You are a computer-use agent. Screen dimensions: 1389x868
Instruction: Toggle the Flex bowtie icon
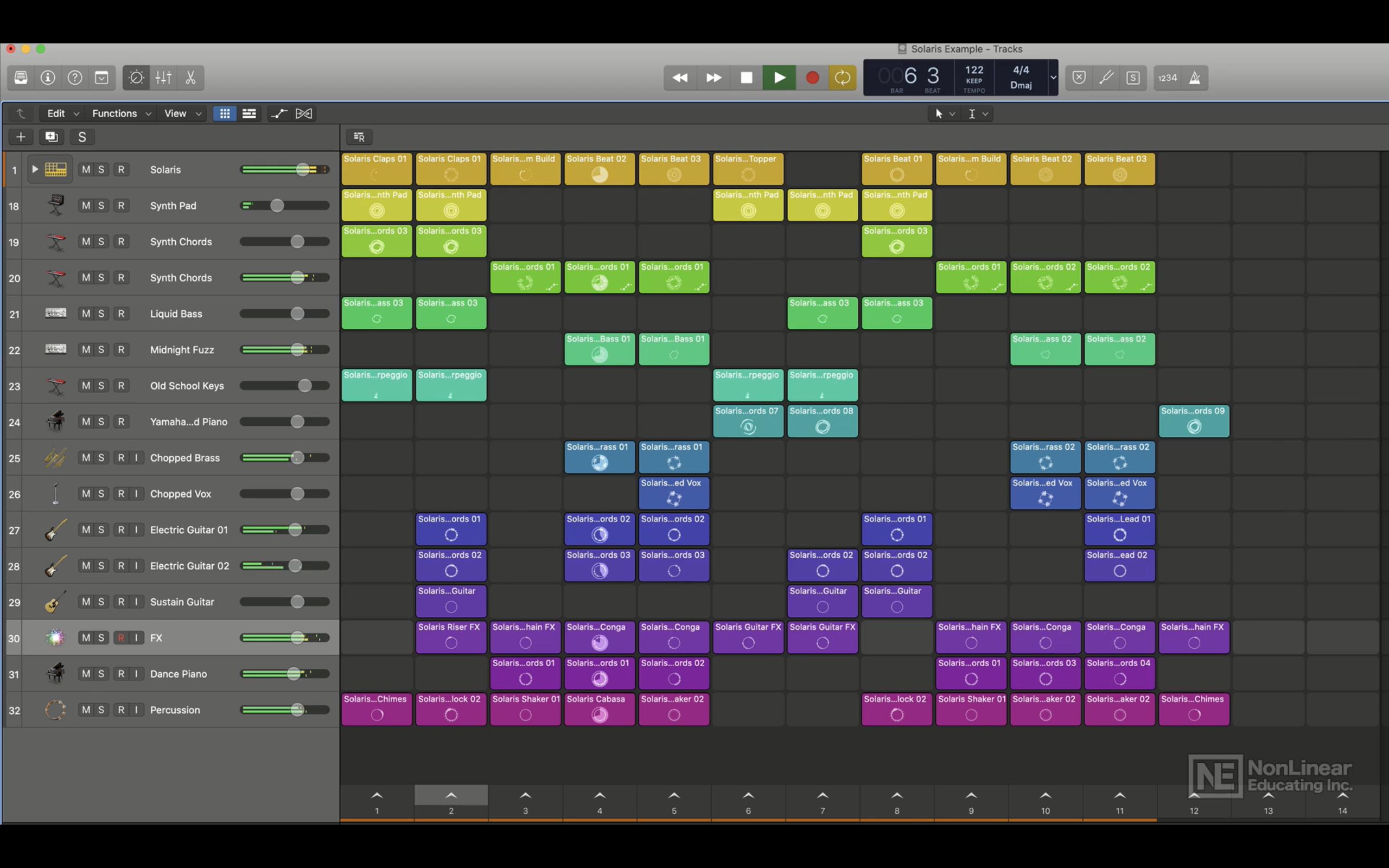[304, 114]
